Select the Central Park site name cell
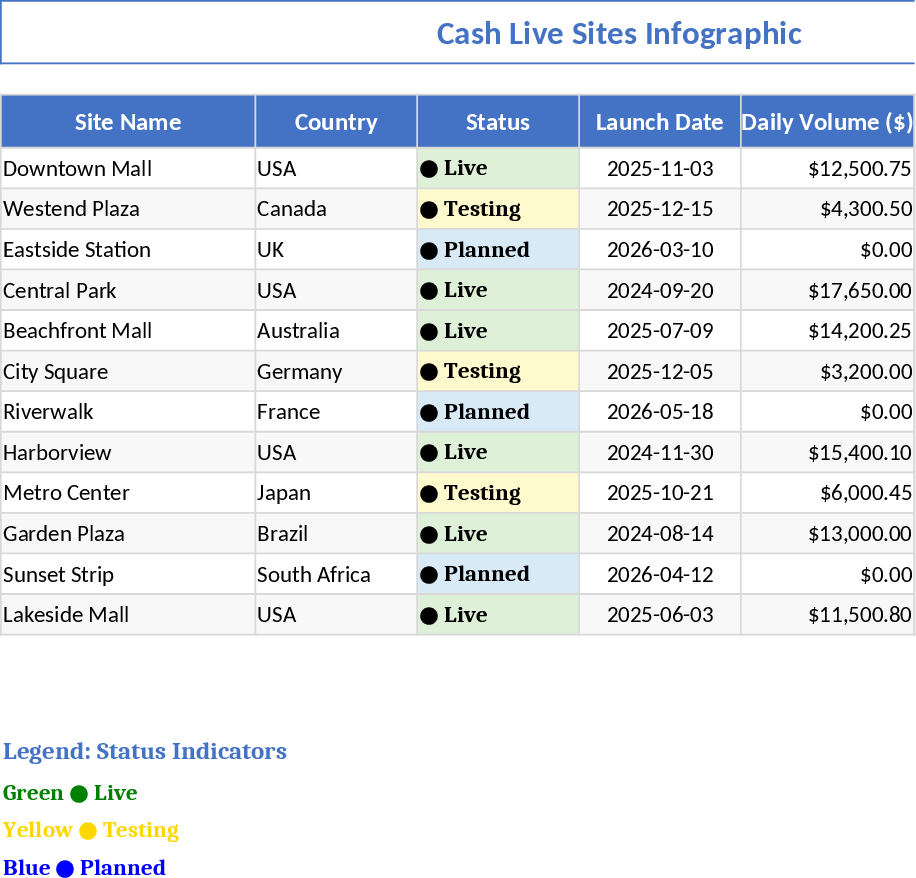 [x=128, y=291]
